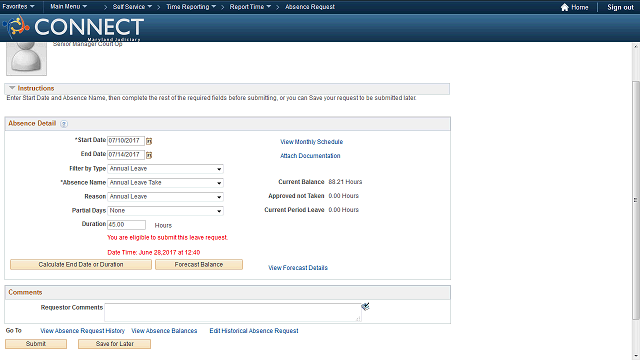Click the Absence Request breadcrumb
The image size is (640, 360).
(x=310, y=7)
